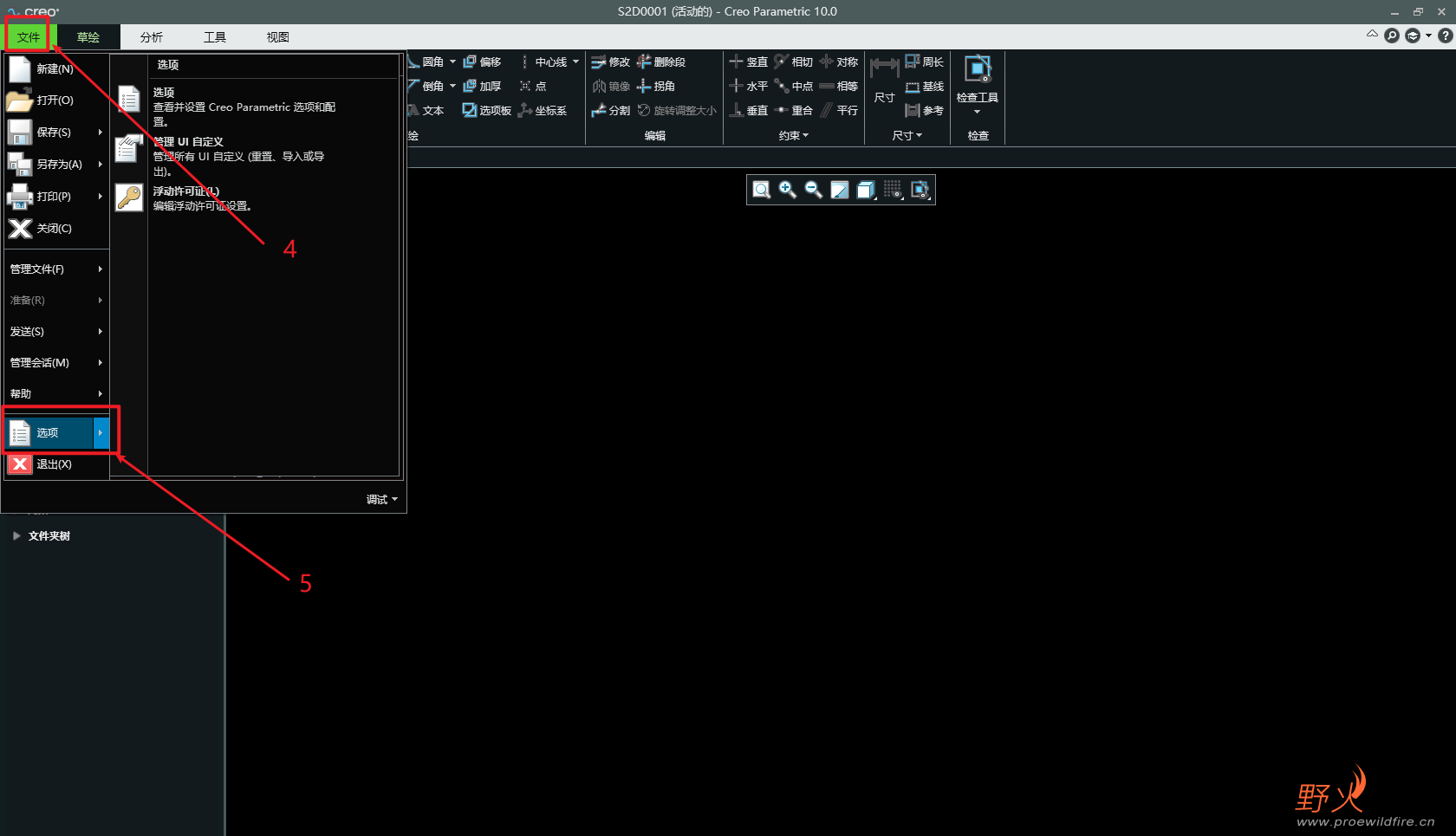Click 另存为(A) in the file menu
This screenshot has width=1456, height=836.
coord(49,165)
